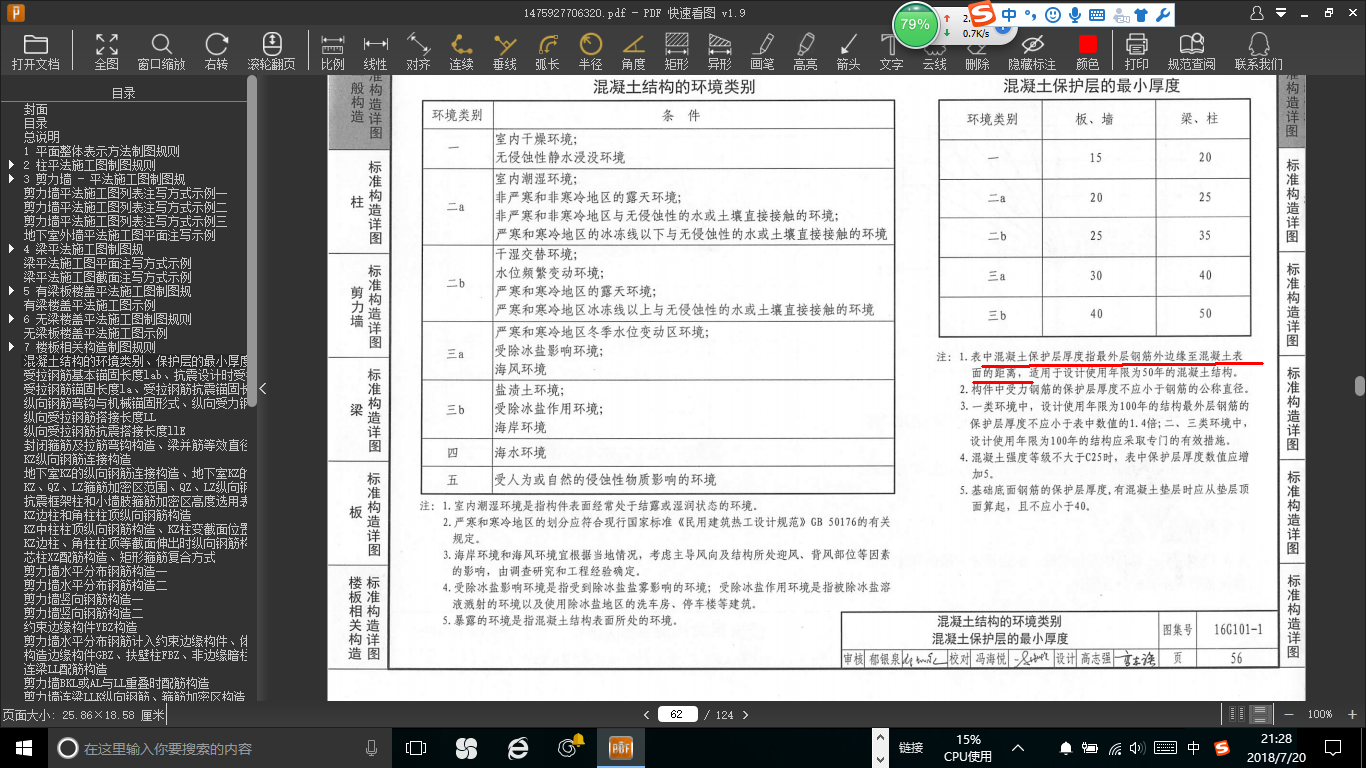Print the document with 打印

pyautogui.click(x=1136, y=51)
